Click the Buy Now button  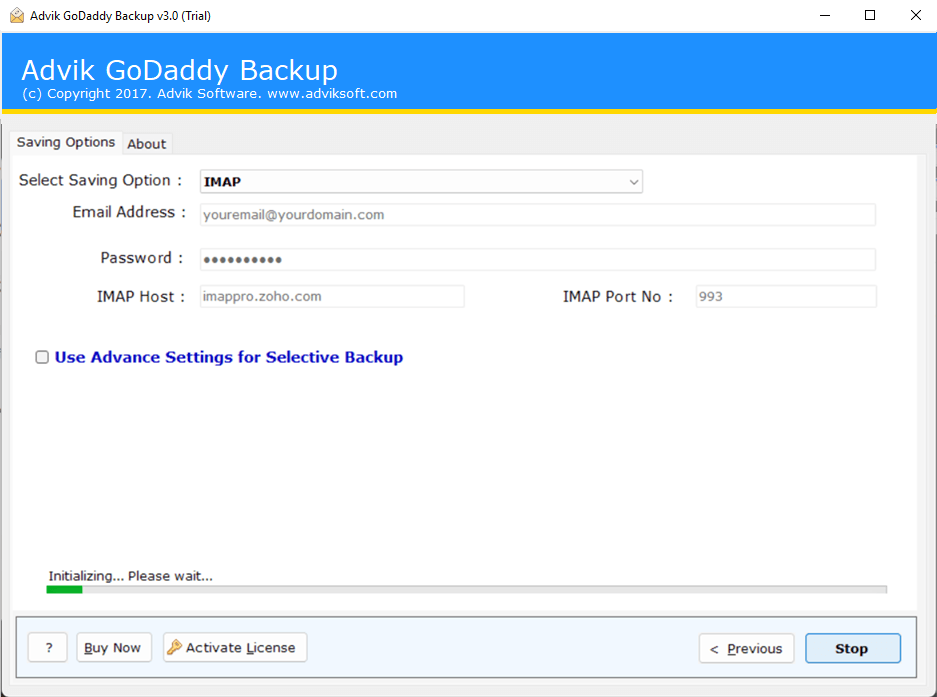pos(114,647)
